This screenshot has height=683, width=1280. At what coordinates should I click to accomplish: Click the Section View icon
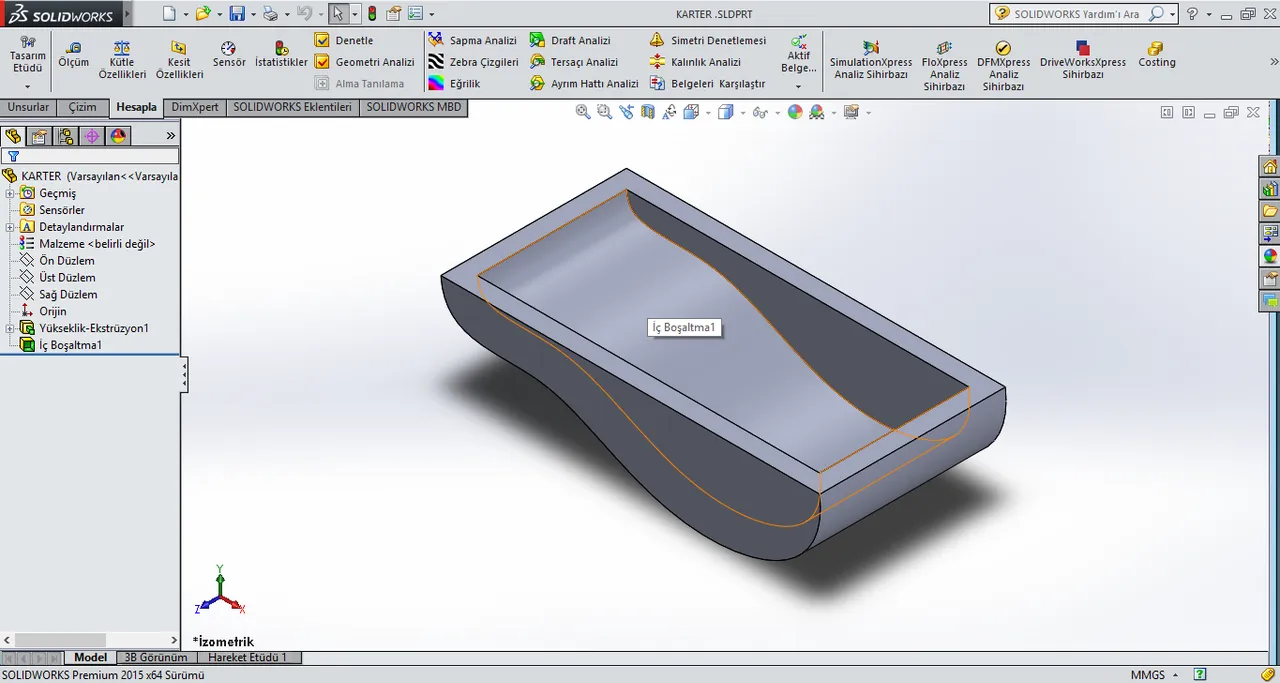click(x=648, y=112)
